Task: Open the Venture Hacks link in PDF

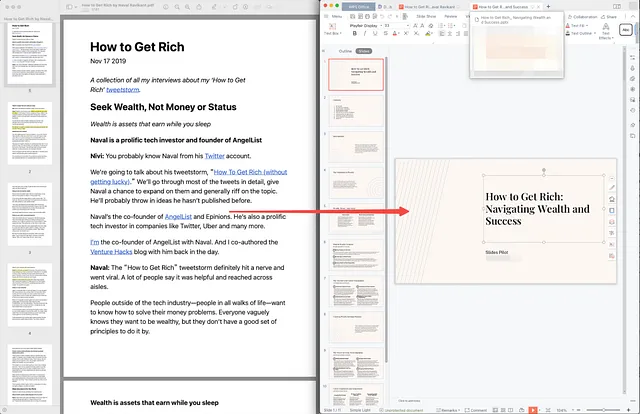Action: coord(111,252)
